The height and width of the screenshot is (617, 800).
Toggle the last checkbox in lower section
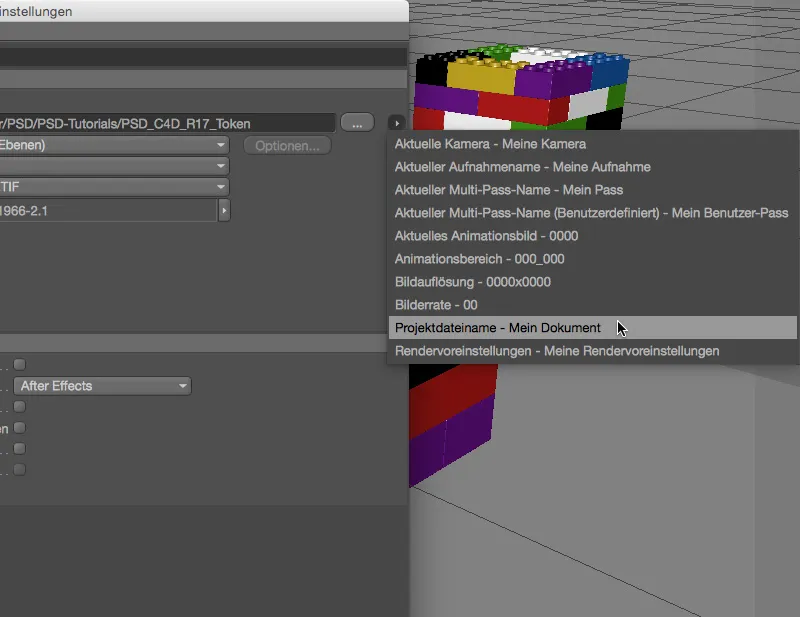tap(19, 470)
